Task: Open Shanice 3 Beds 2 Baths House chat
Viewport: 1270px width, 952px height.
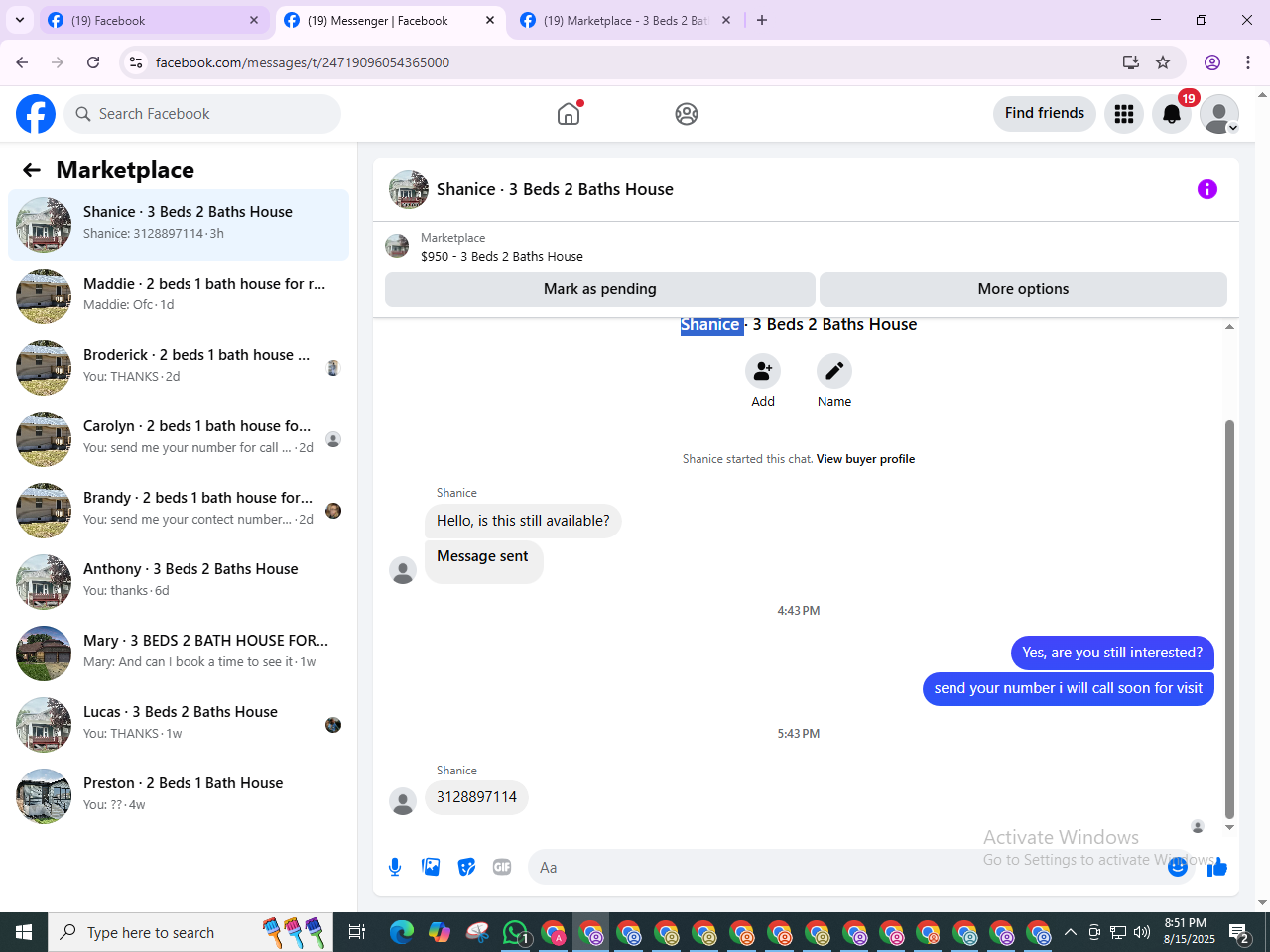Action: point(179,225)
